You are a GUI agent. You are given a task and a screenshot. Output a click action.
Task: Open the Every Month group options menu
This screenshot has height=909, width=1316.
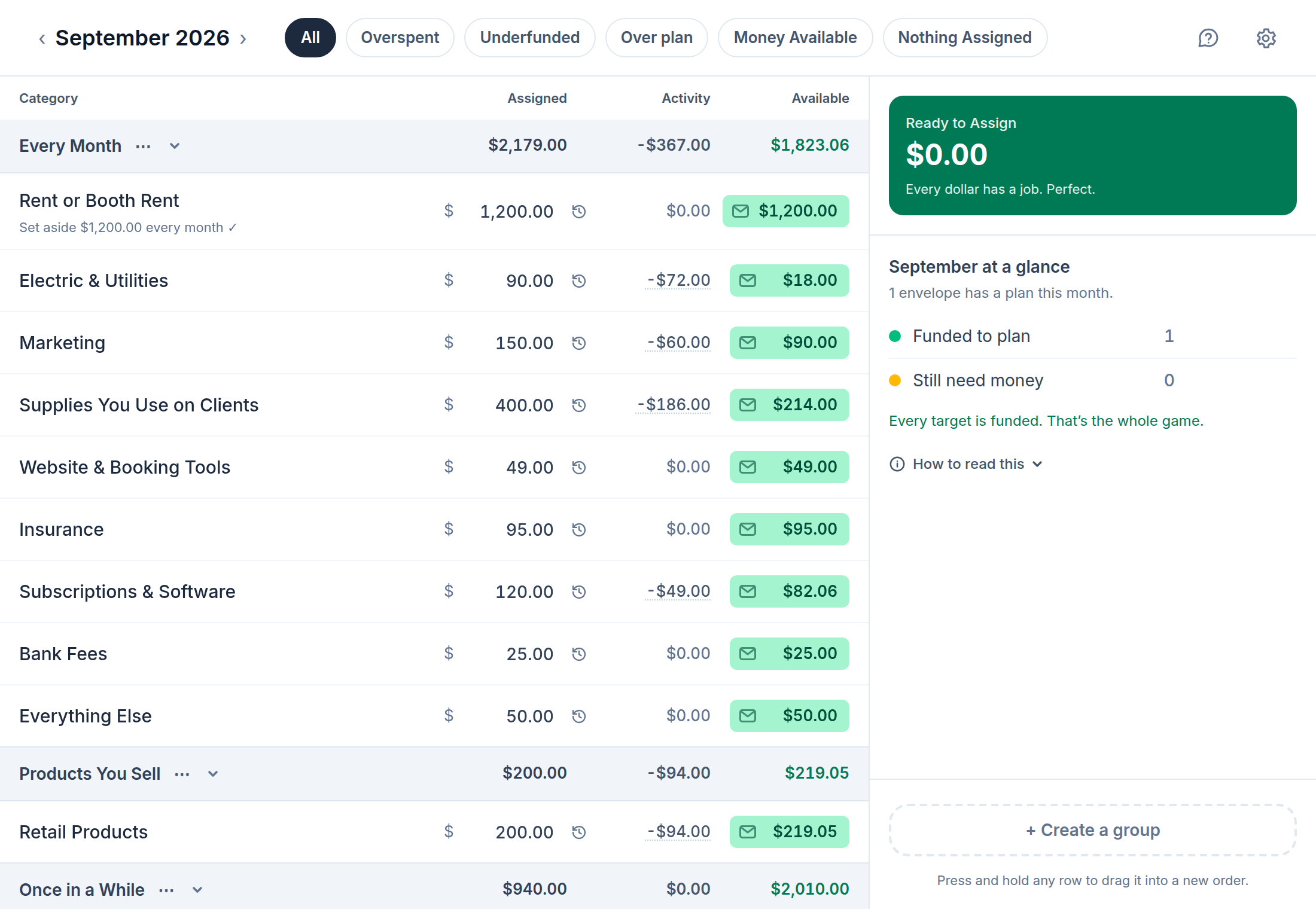pyautogui.click(x=143, y=147)
